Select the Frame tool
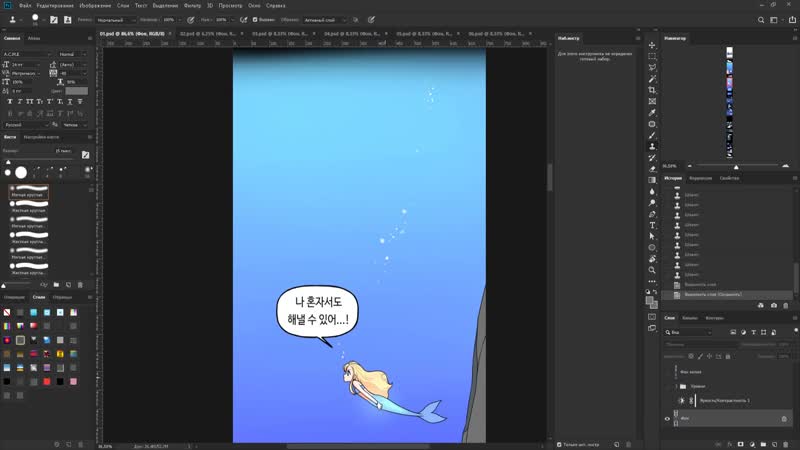The image size is (800, 450). [x=652, y=102]
